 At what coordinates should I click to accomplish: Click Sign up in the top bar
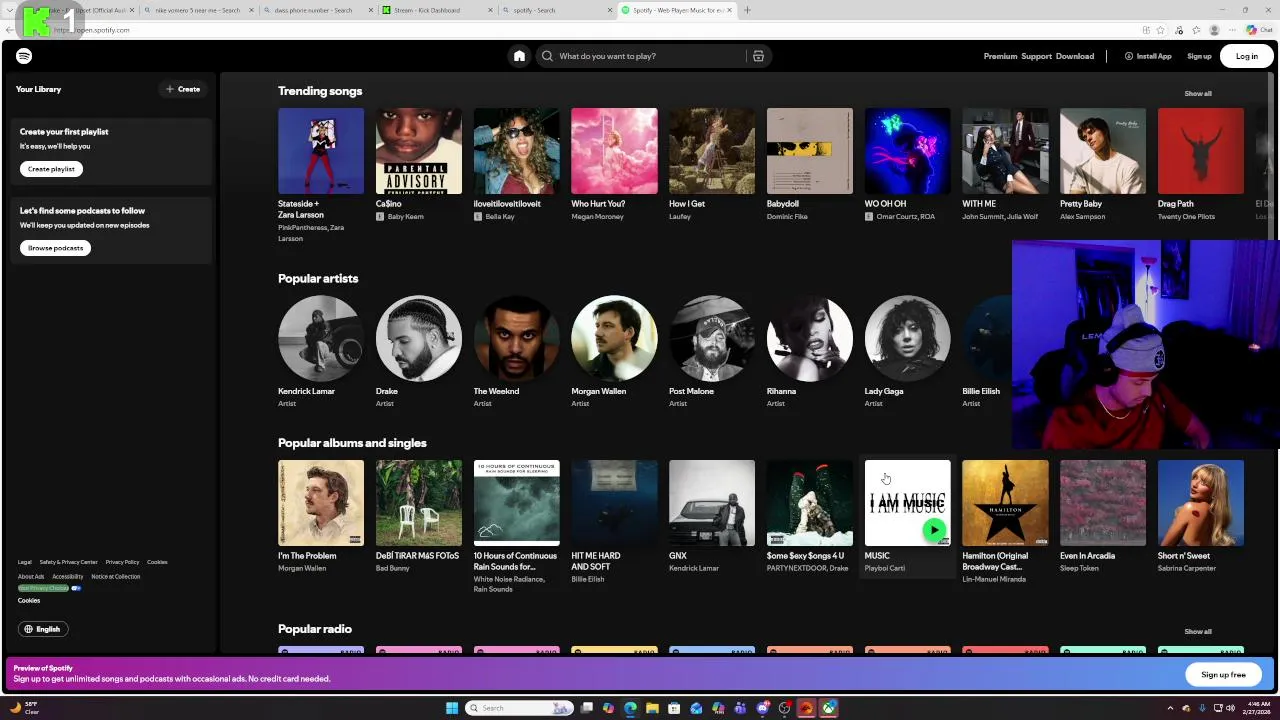pos(1199,56)
